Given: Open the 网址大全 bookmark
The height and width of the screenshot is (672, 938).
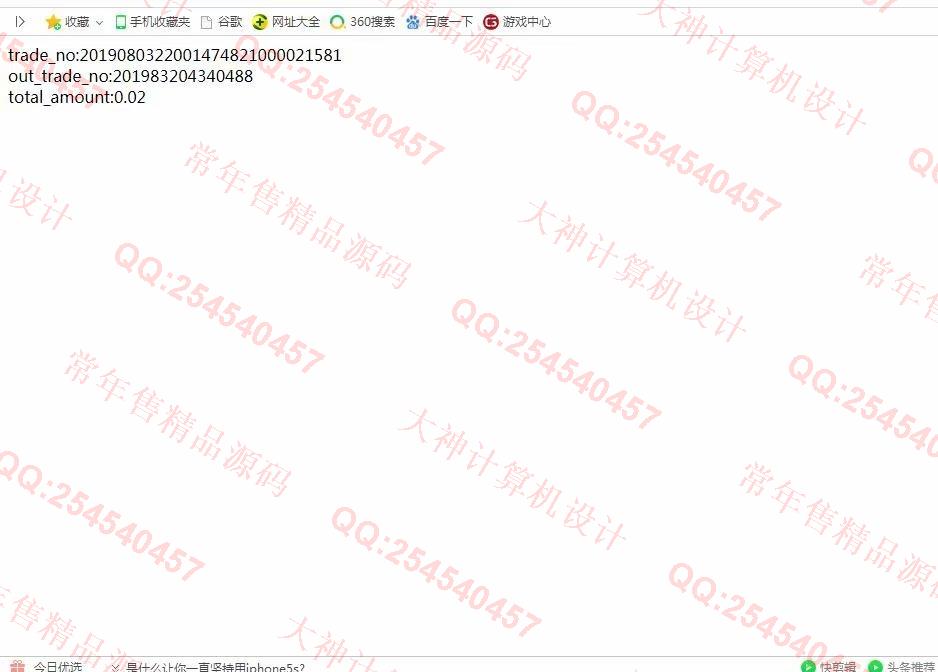Looking at the screenshot, I should point(286,22).
